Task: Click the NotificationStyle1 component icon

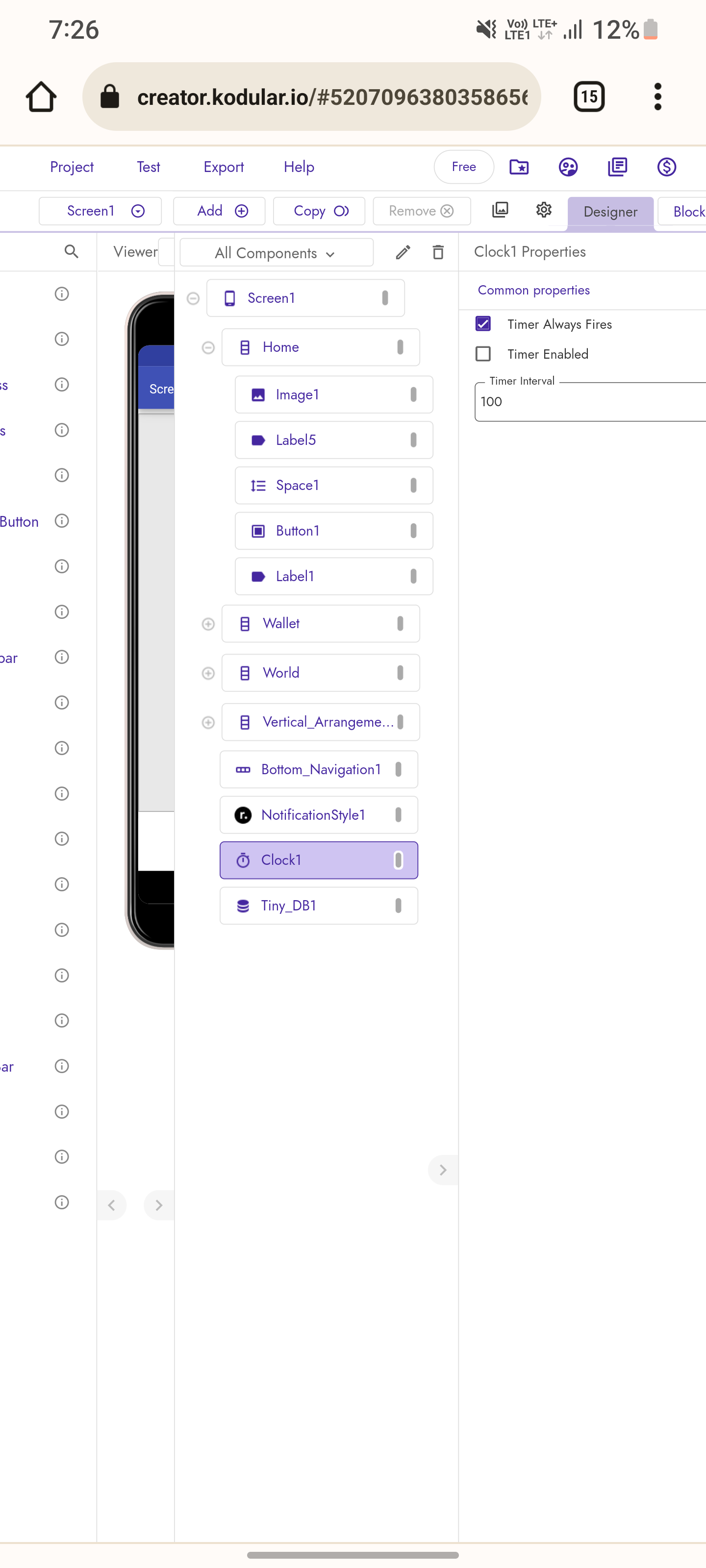Action: click(x=242, y=815)
